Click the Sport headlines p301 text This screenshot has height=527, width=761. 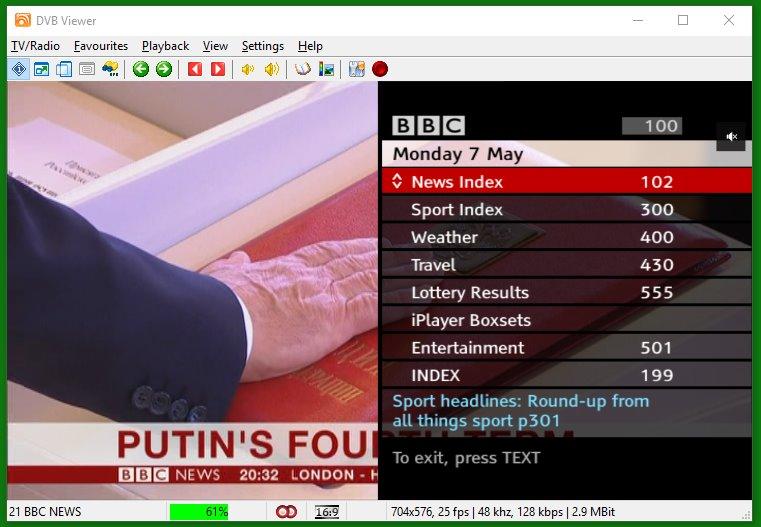pyautogui.click(x=521, y=411)
